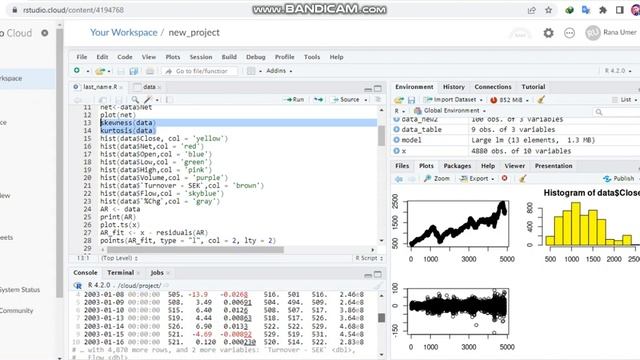Screen dimensions: 640x360
Task: Open Rana Umer account avatar
Action: [593, 33]
